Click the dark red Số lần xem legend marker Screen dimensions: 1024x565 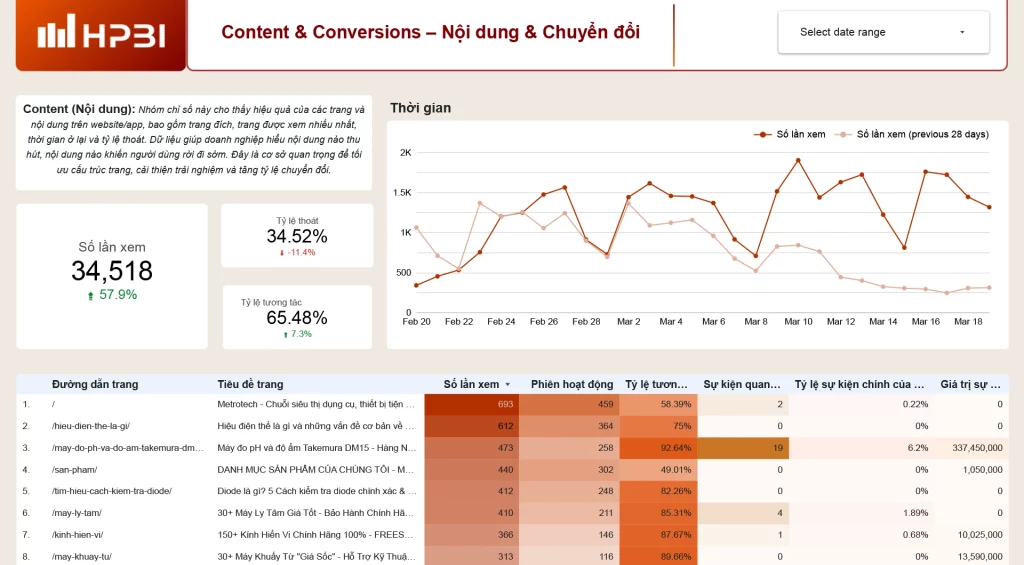pyautogui.click(x=763, y=134)
